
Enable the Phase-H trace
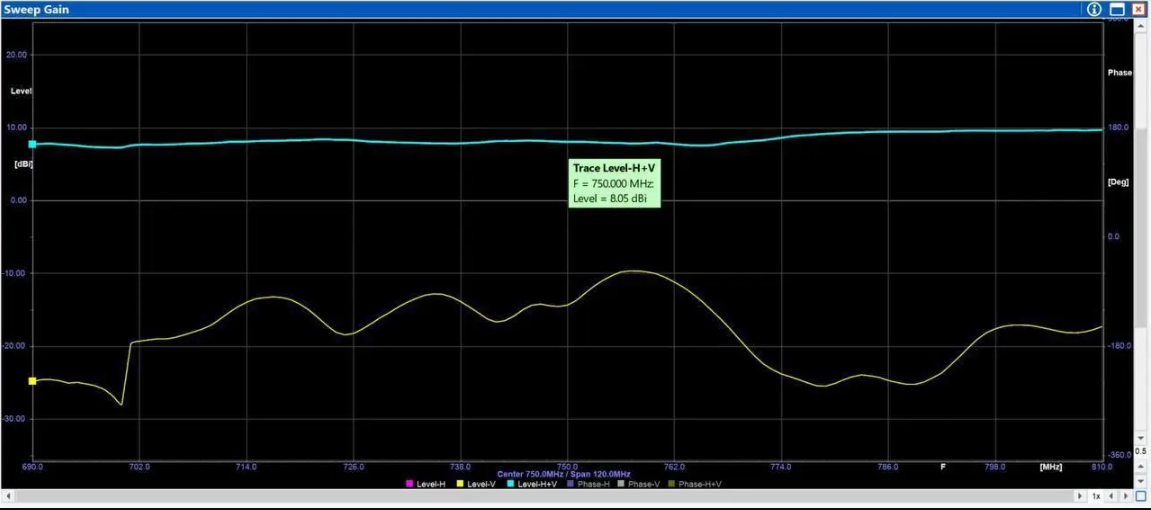(587, 484)
